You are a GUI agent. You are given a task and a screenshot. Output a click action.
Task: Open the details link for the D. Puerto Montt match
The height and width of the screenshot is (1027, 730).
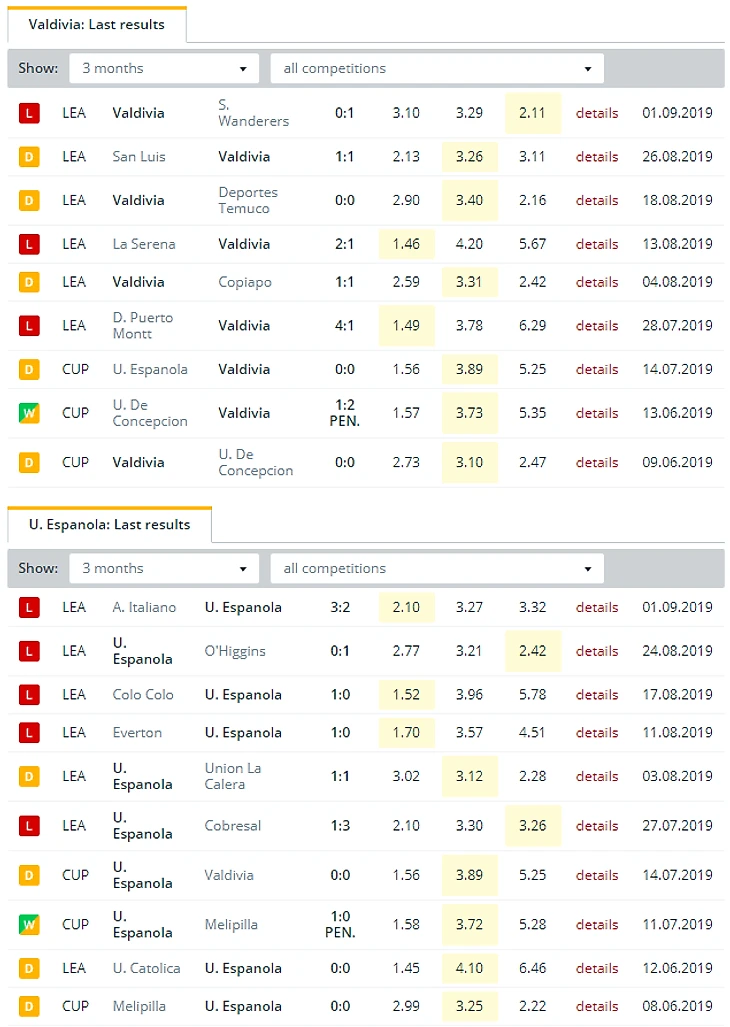pyautogui.click(x=597, y=326)
